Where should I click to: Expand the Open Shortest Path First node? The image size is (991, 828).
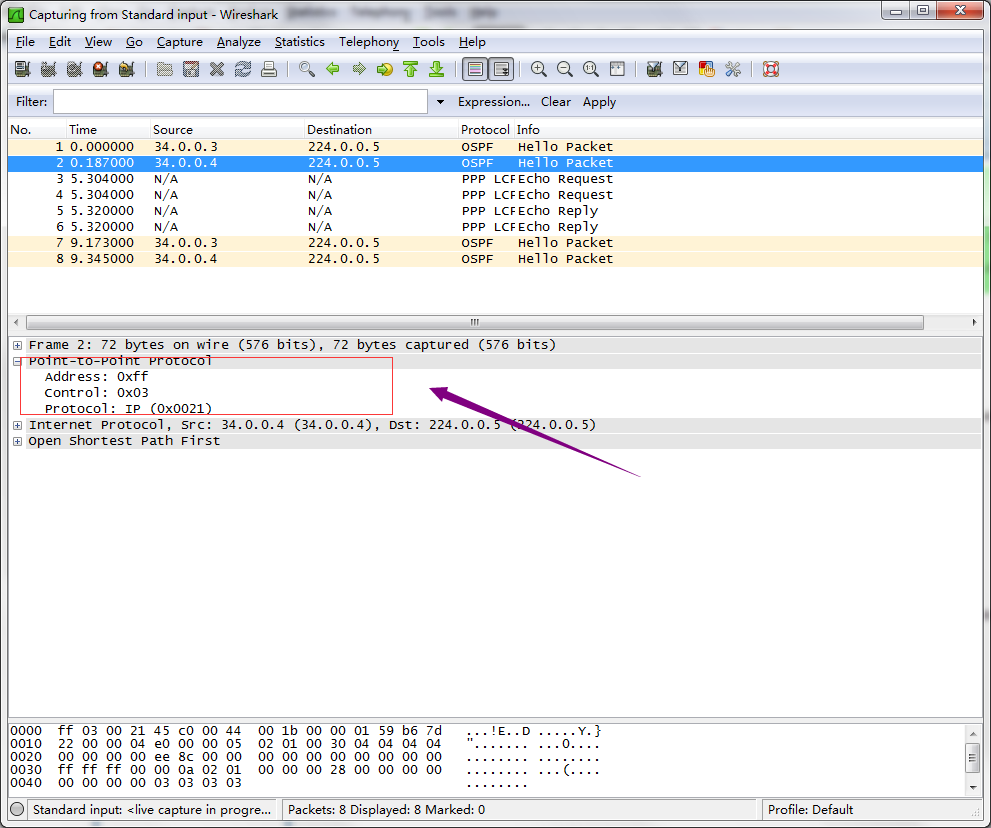(18, 441)
